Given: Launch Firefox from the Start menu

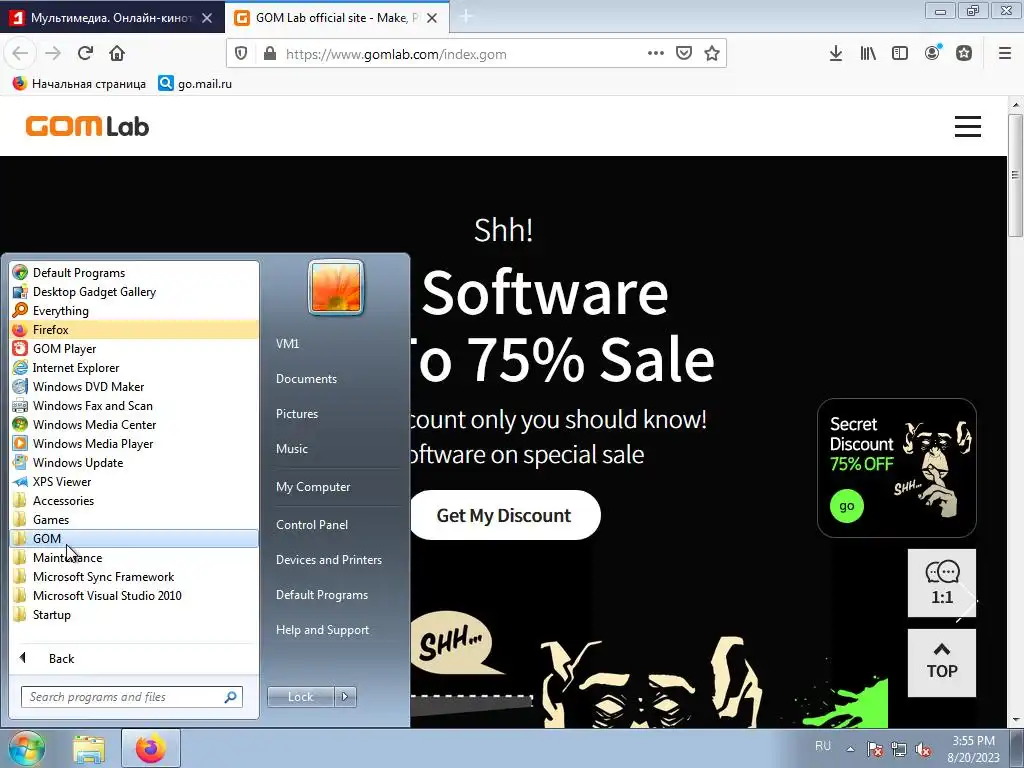Looking at the screenshot, I should (x=135, y=330).
